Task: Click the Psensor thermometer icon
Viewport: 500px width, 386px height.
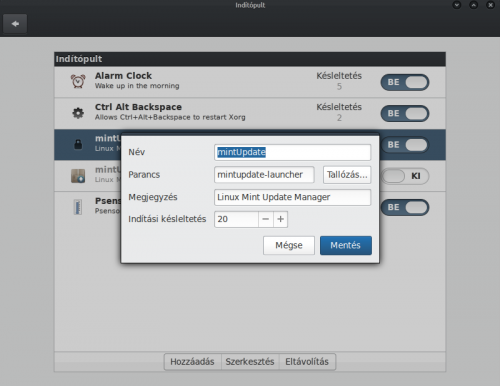Action: 78,207
